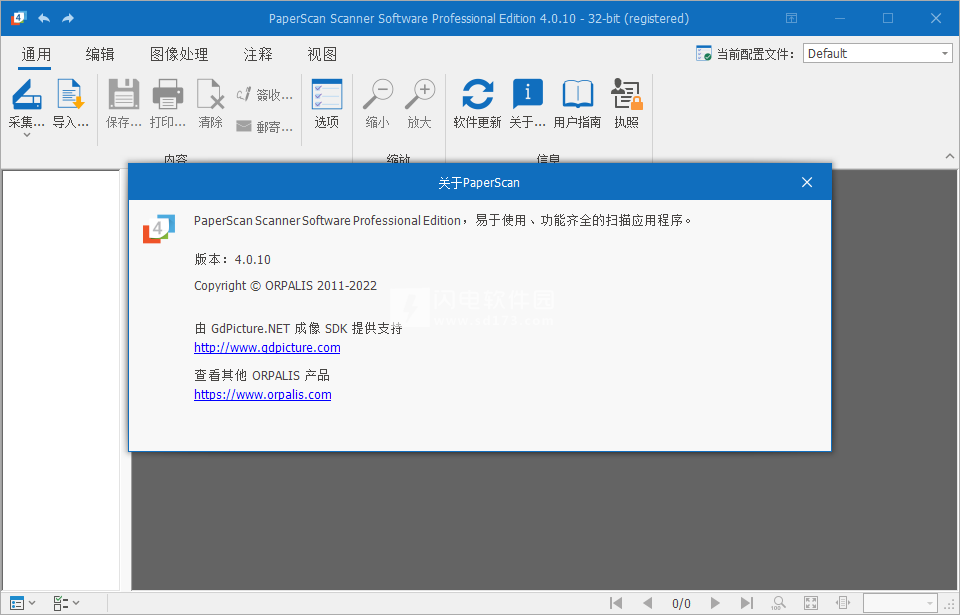Open the Default profile combo box
Image resolution: width=960 pixels, height=615 pixels.
click(x=877, y=53)
